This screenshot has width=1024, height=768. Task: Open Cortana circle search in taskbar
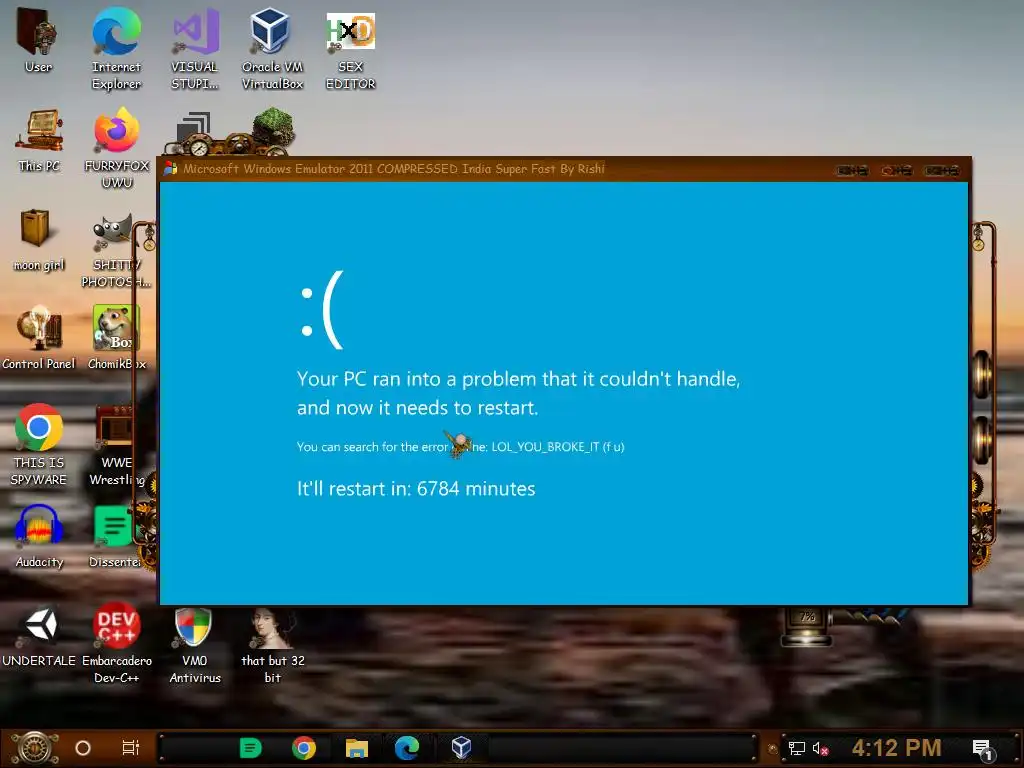(x=83, y=748)
